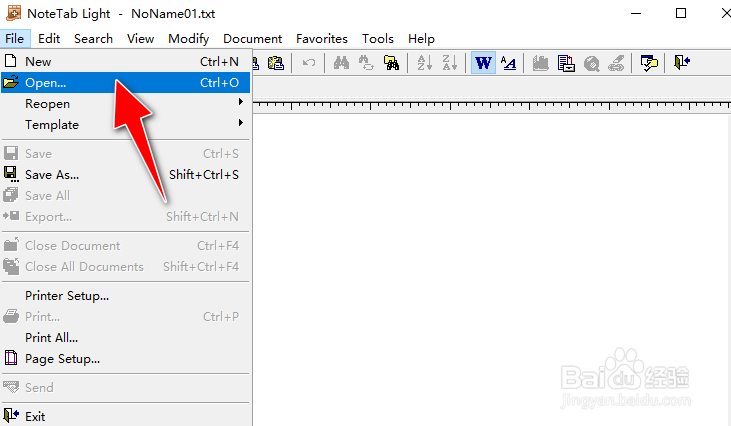This screenshot has height=426, width=731.
Task: Select Close Document menu entry
Action: click(x=125, y=245)
